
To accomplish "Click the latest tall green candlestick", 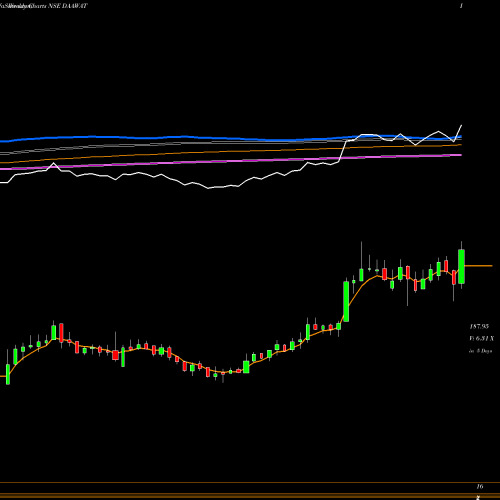I will click(x=461, y=266).
